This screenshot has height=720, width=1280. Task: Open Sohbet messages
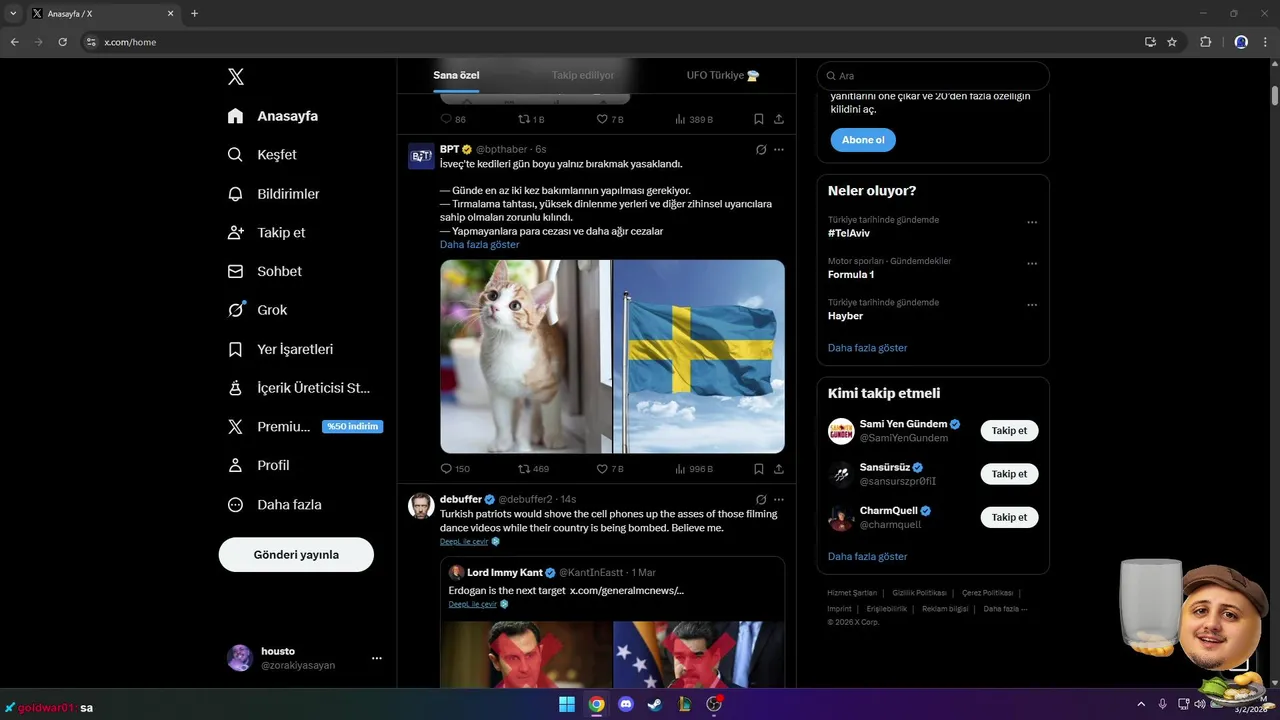click(264, 271)
